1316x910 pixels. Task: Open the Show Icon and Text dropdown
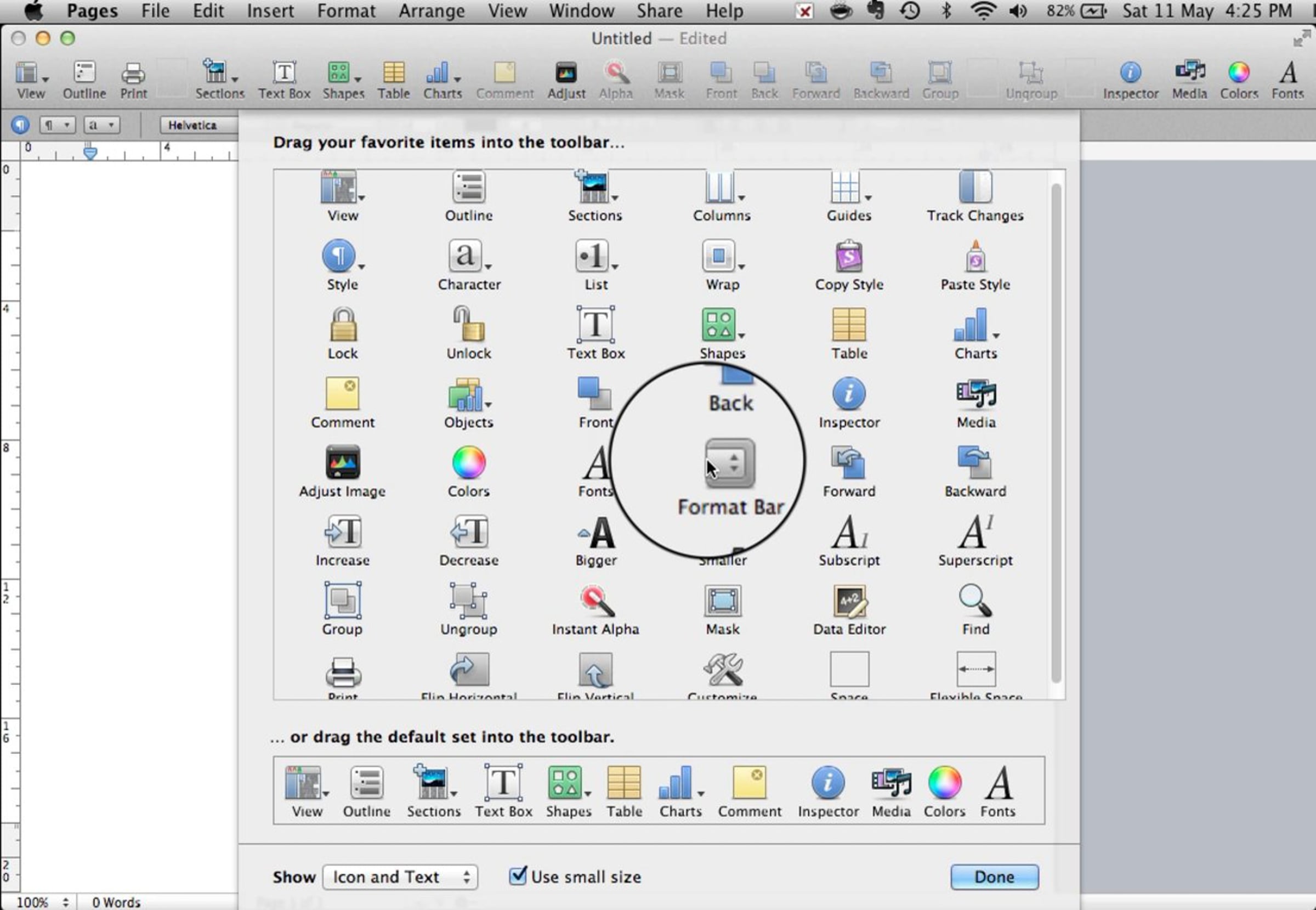tap(400, 877)
